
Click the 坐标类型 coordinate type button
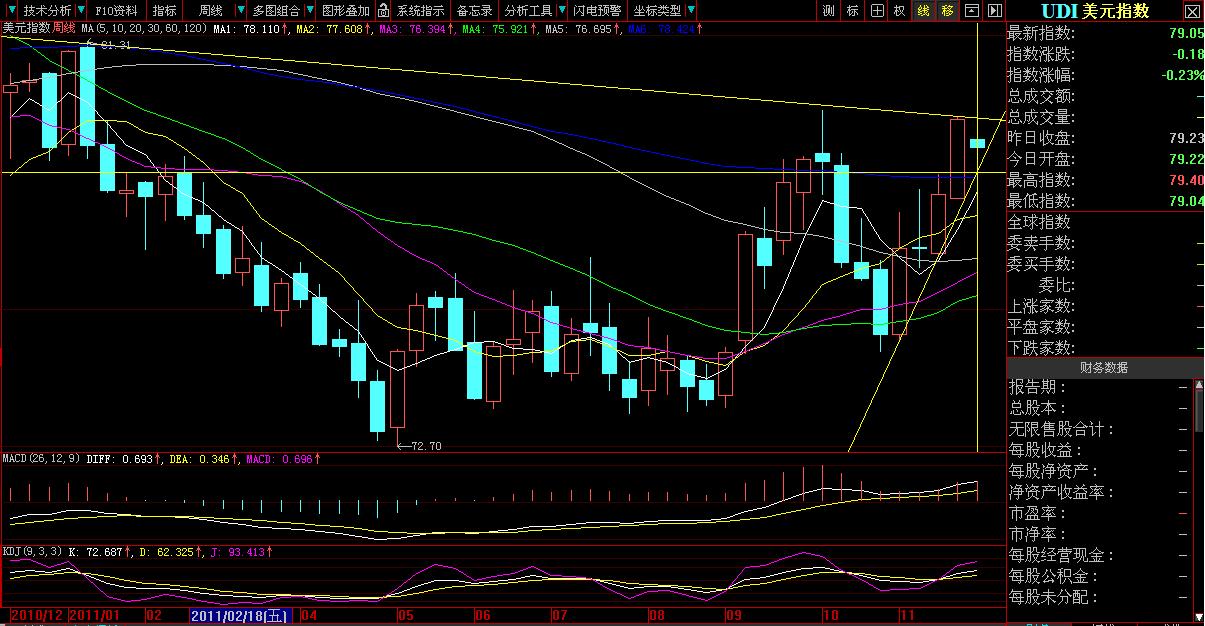(x=657, y=11)
